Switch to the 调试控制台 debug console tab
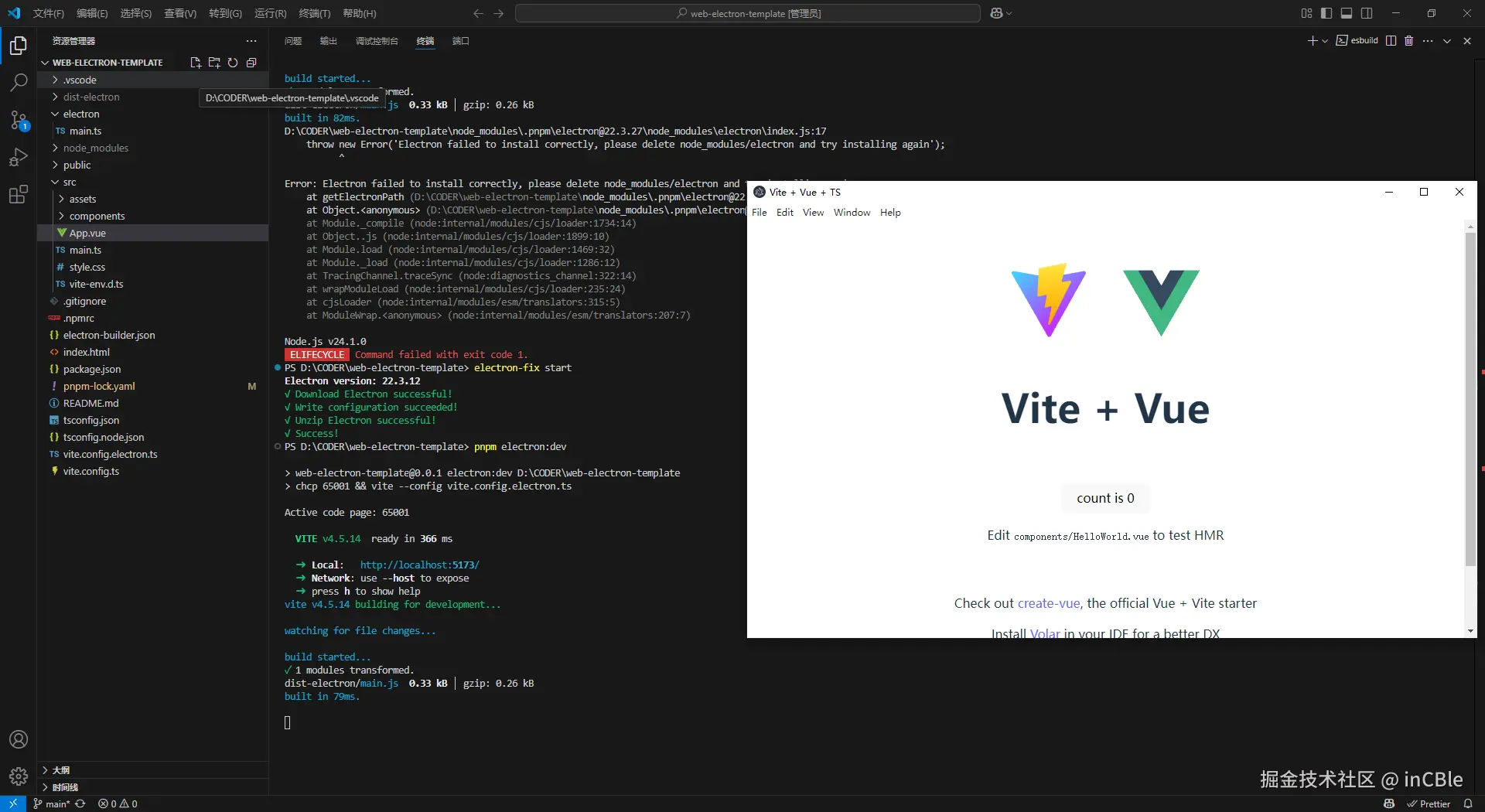Viewport: 1485px width, 812px height. (x=377, y=41)
